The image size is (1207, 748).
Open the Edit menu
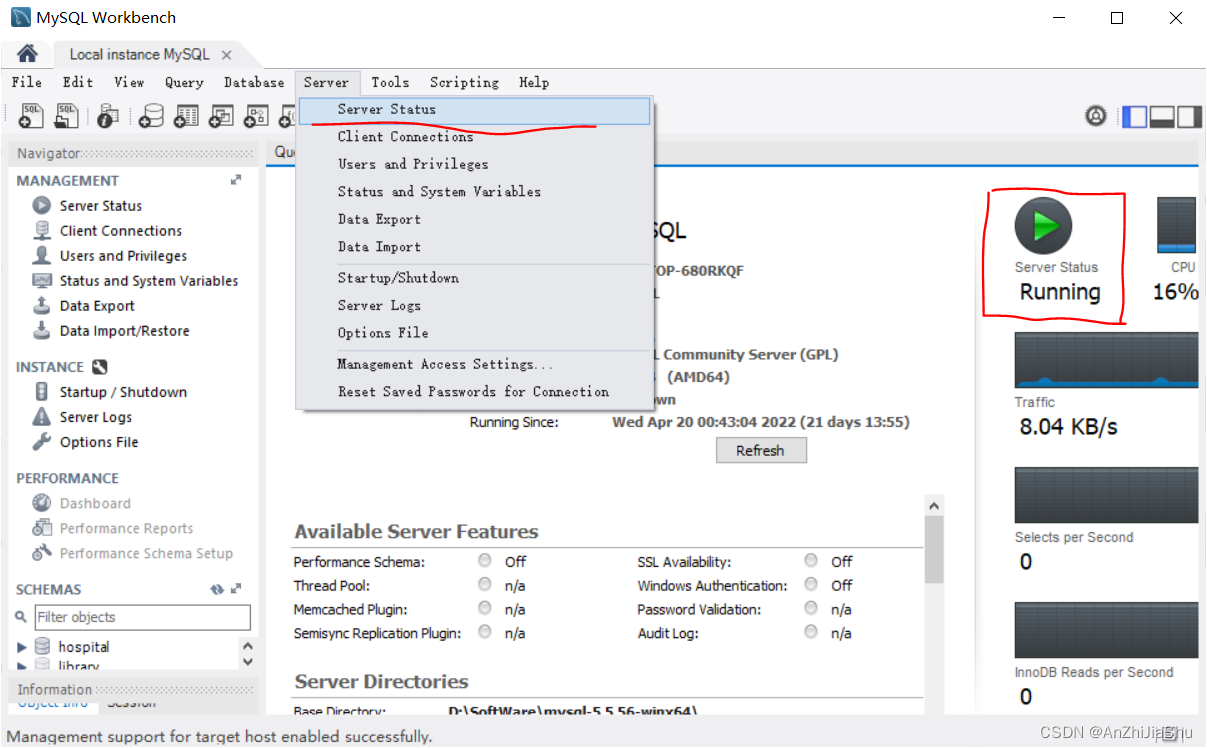coord(78,82)
